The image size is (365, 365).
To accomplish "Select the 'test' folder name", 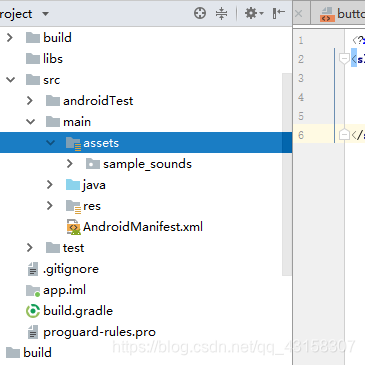I will point(73,248).
